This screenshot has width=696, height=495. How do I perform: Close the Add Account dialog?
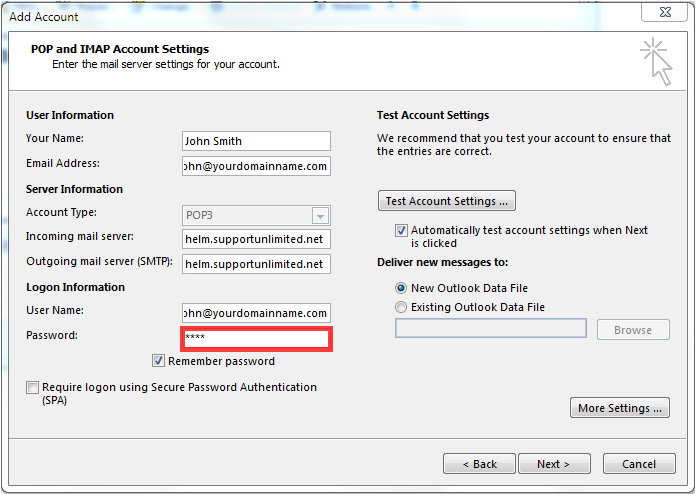tap(665, 12)
